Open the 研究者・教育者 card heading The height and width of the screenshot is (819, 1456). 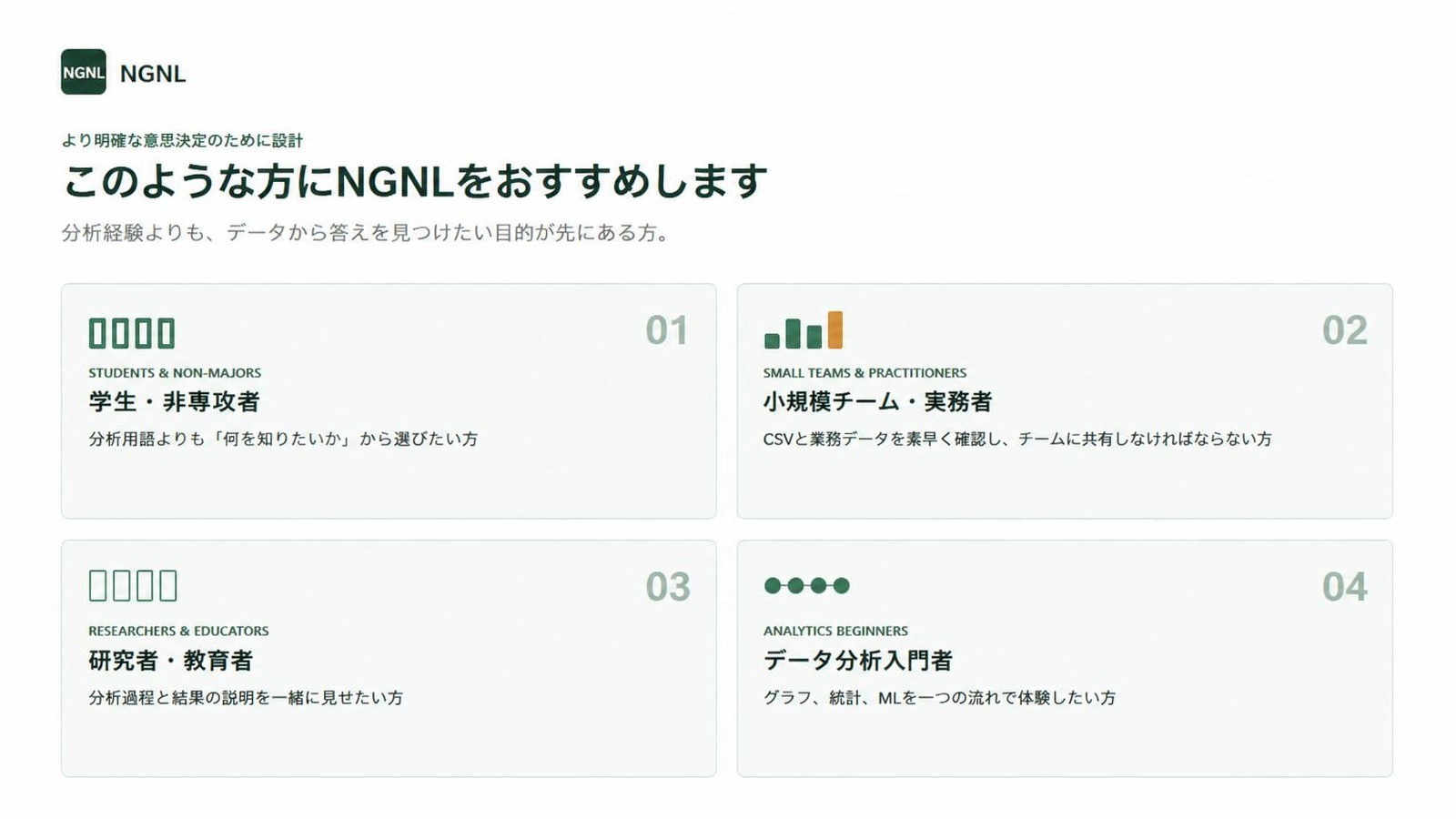pyautogui.click(x=171, y=660)
